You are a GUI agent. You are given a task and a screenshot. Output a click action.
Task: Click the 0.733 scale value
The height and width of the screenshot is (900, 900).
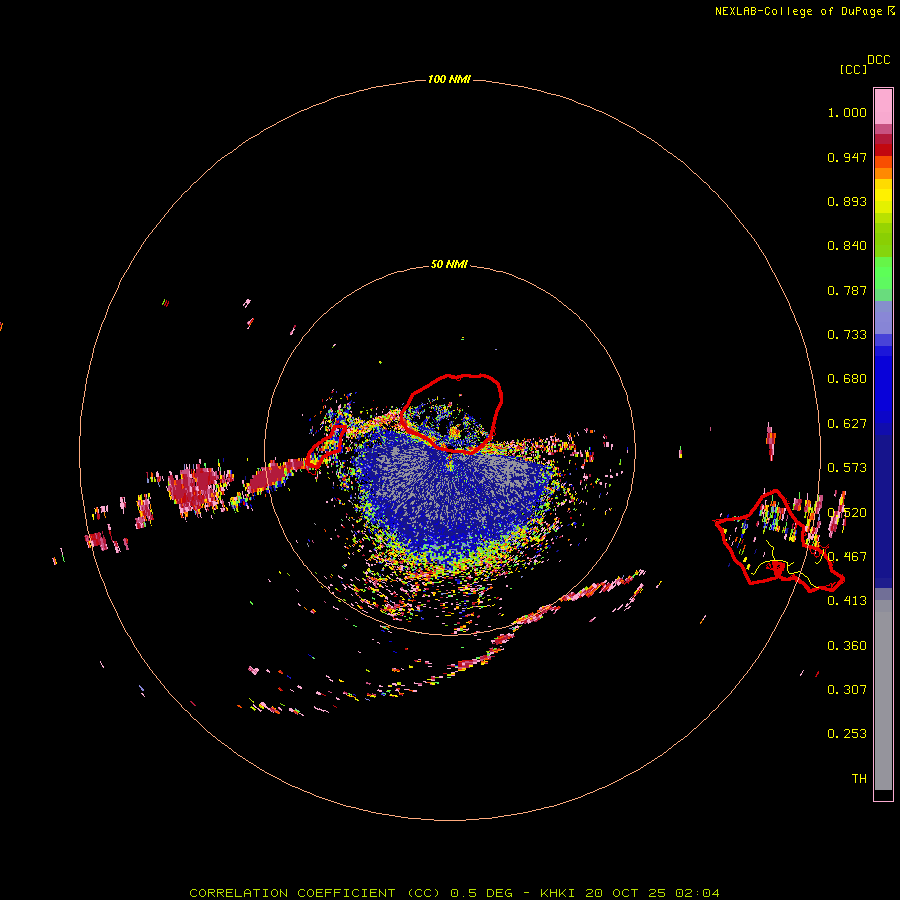pyautogui.click(x=847, y=335)
